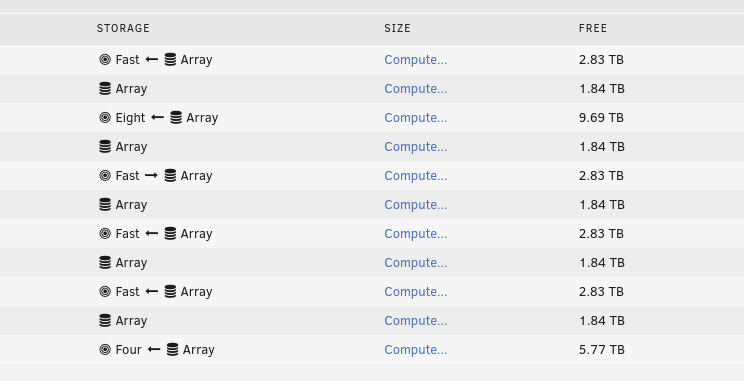Click the cache pool icon beside Eight
744x381 pixels.
pos(105,117)
